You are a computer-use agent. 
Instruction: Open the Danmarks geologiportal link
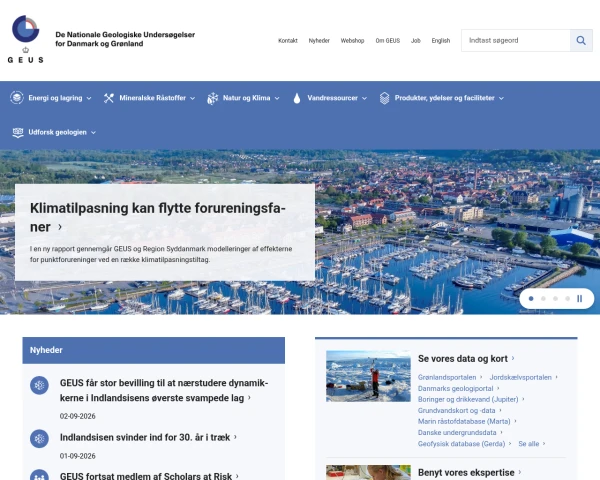[x=455, y=389]
